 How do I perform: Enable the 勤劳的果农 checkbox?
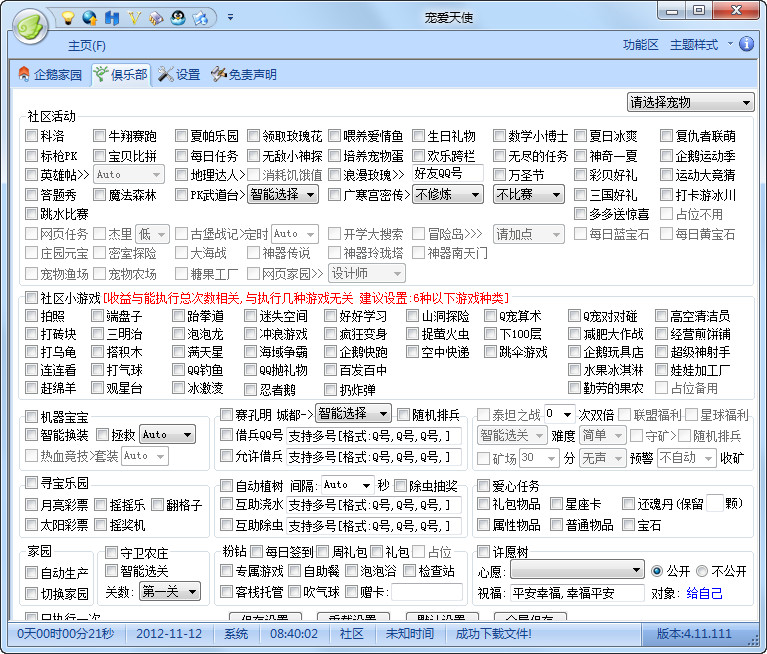[574, 388]
